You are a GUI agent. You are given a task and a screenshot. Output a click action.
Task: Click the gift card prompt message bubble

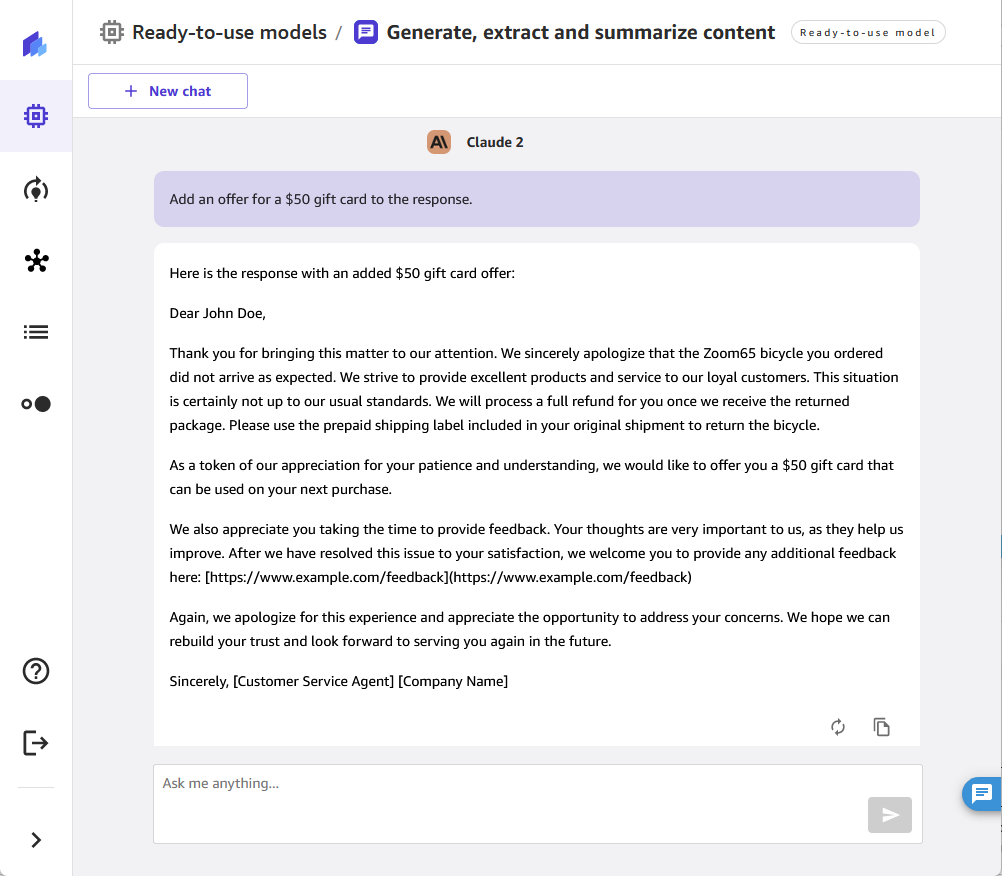(x=536, y=199)
